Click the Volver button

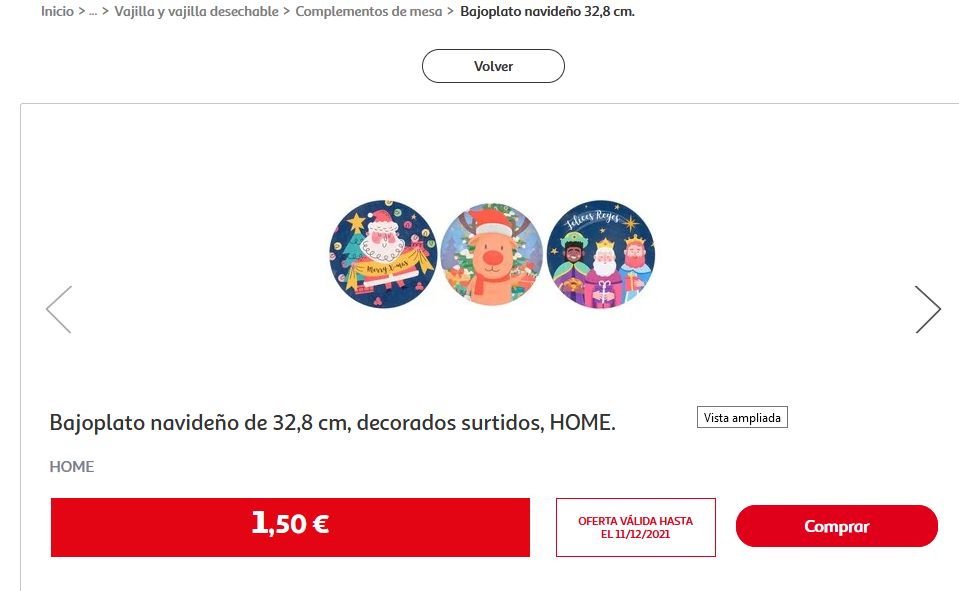(x=493, y=66)
